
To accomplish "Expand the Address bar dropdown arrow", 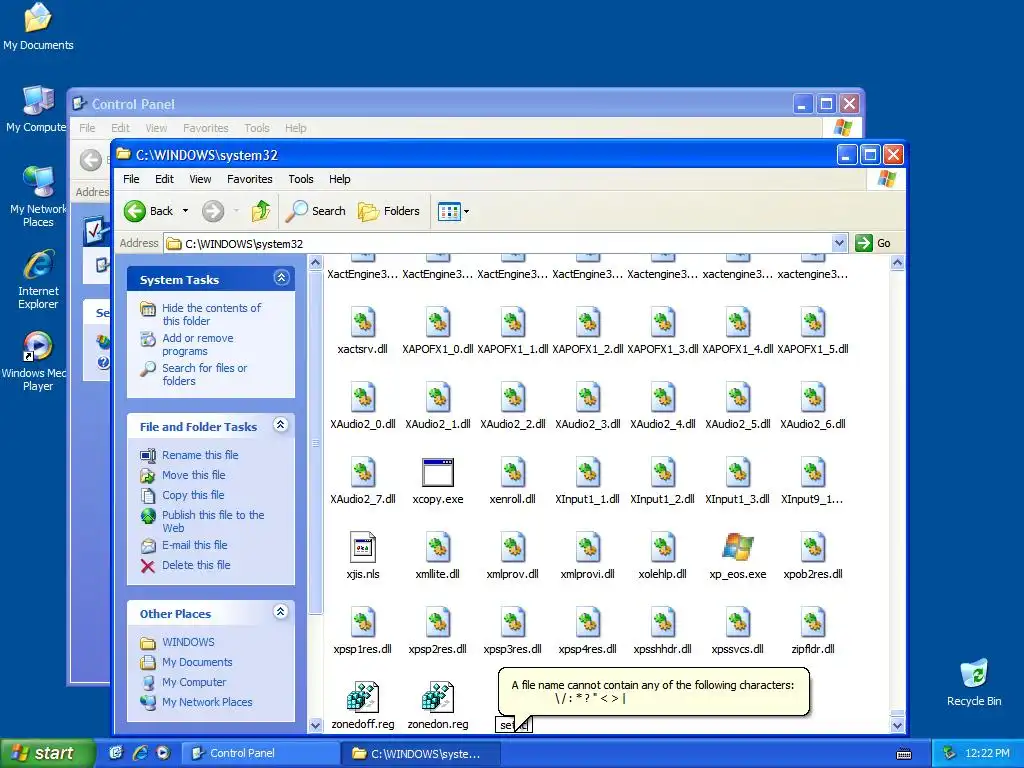I will [840, 243].
